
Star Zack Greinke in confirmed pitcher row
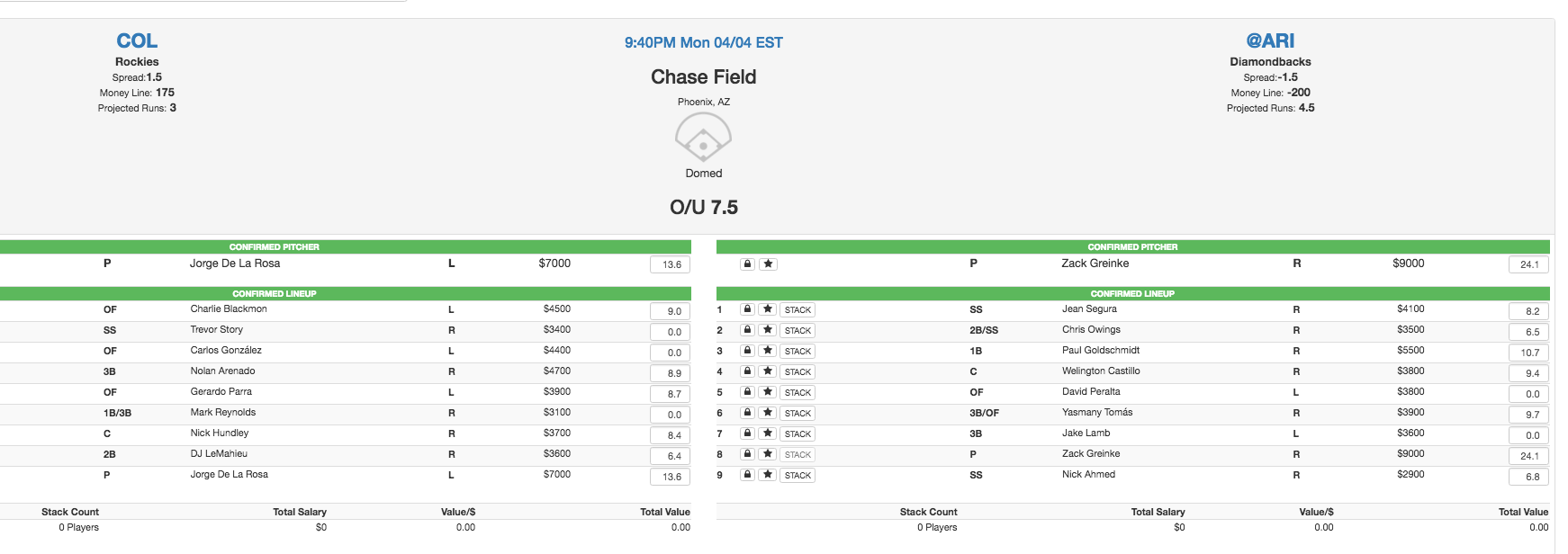click(768, 264)
